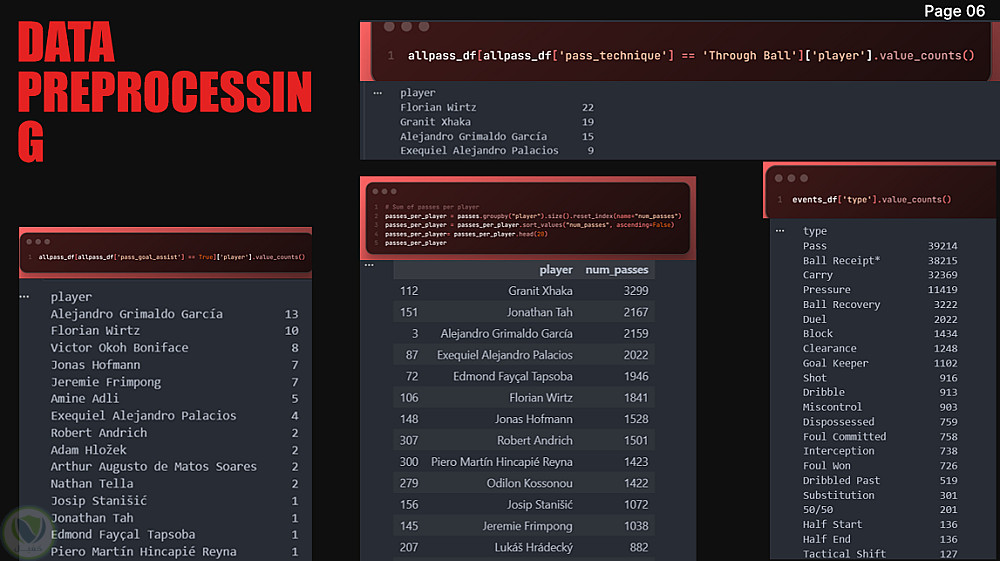Select the 'type' header in the events output

(x=814, y=231)
